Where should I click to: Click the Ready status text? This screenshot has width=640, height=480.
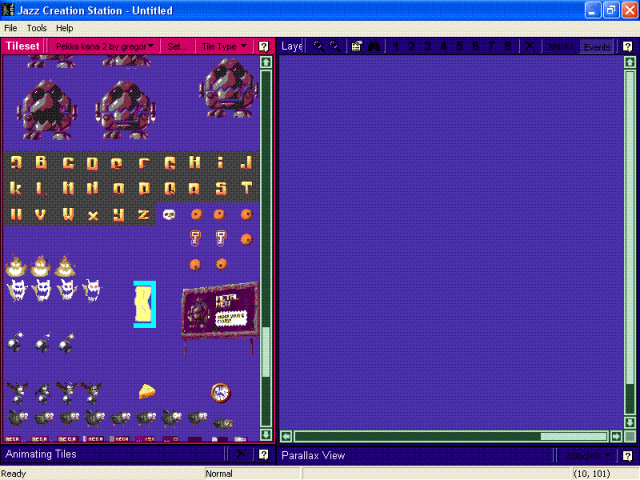click(x=13, y=473)
